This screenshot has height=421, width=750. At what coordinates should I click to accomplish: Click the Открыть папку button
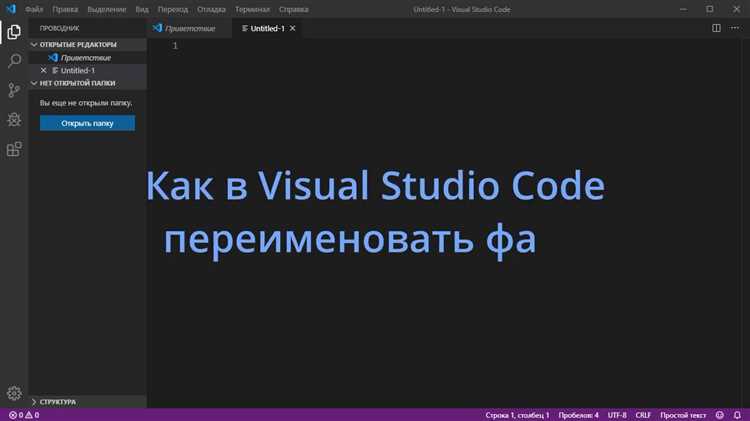87,123
